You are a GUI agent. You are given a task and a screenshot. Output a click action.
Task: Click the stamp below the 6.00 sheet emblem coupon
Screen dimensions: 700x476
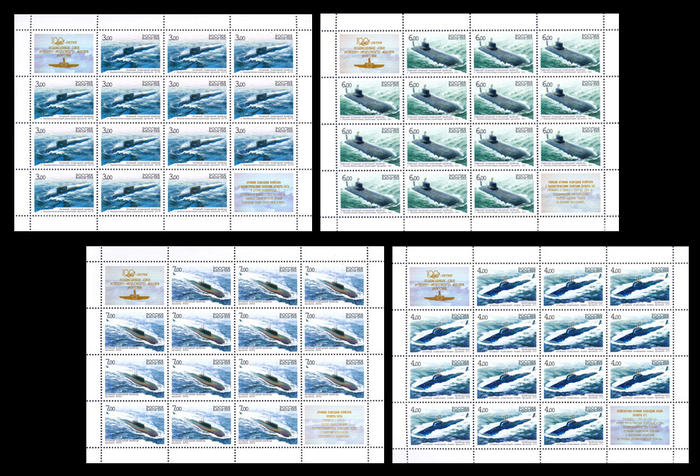click(x=370, y=101)
